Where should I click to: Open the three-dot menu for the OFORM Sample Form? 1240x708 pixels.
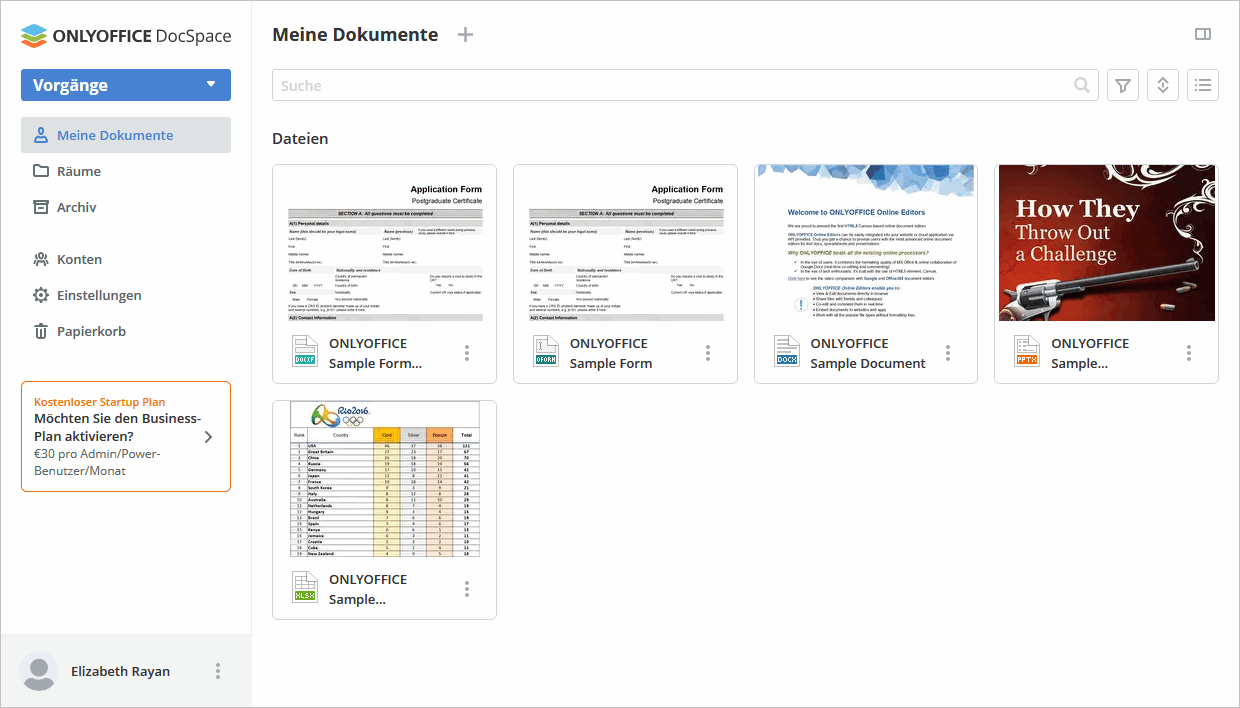tap(708, 353)
